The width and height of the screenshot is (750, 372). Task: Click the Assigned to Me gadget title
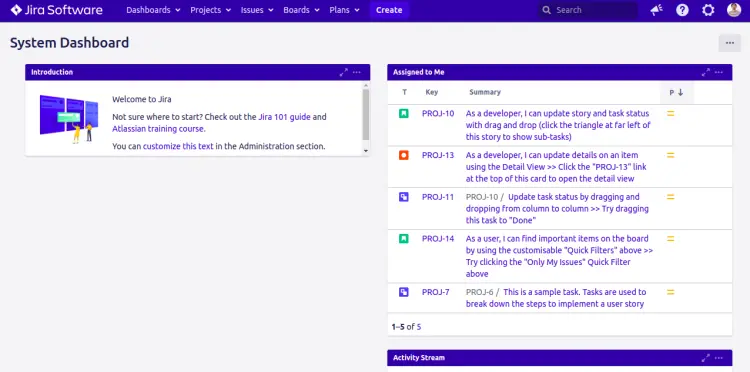tap(419, 72)
